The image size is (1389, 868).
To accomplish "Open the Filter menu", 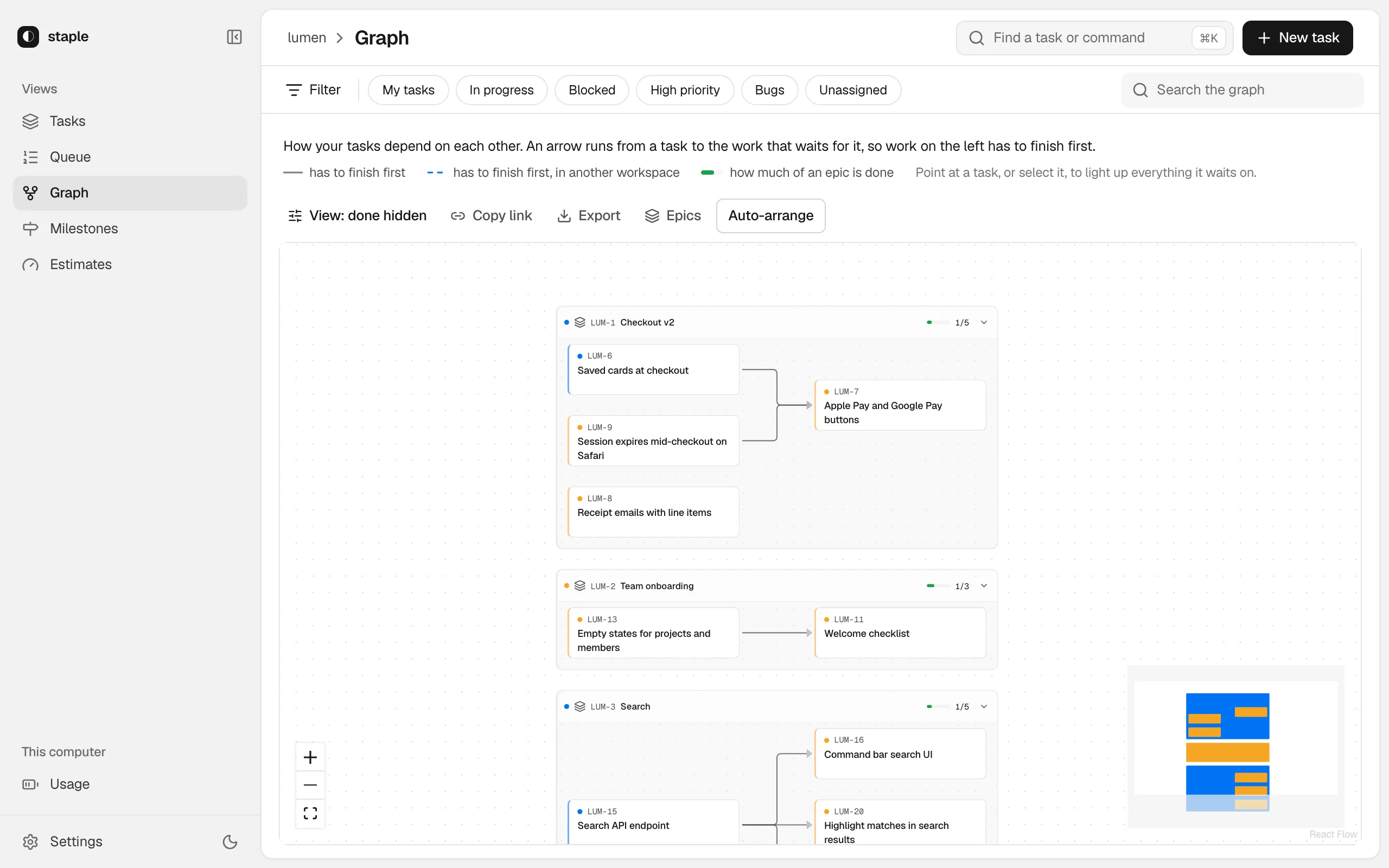I will pos(314,90).
